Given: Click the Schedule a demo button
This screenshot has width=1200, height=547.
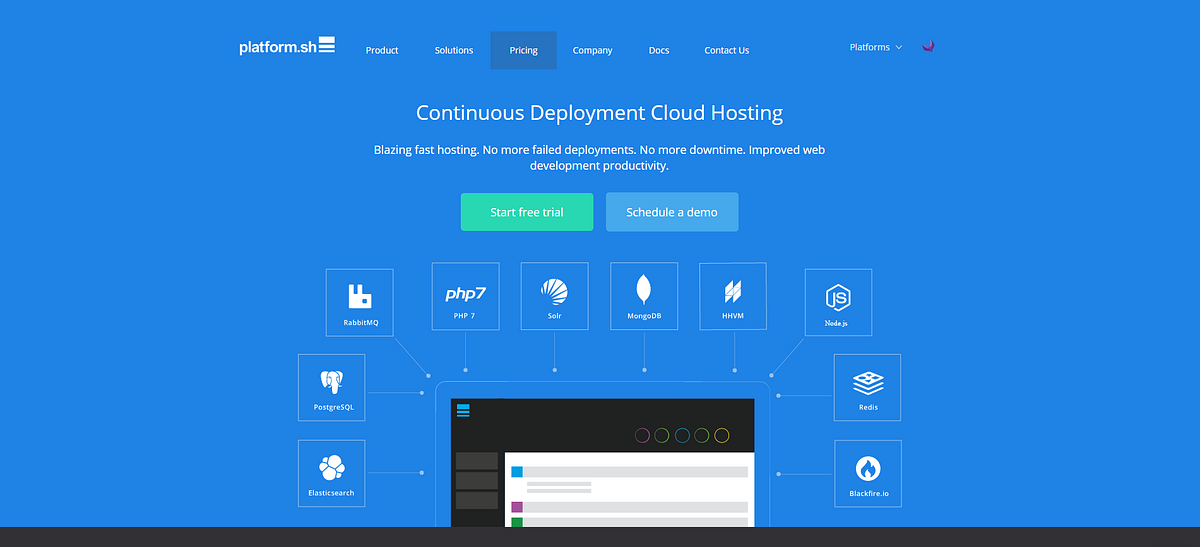Looking at the screenshot, I should (x=672, y=212).
